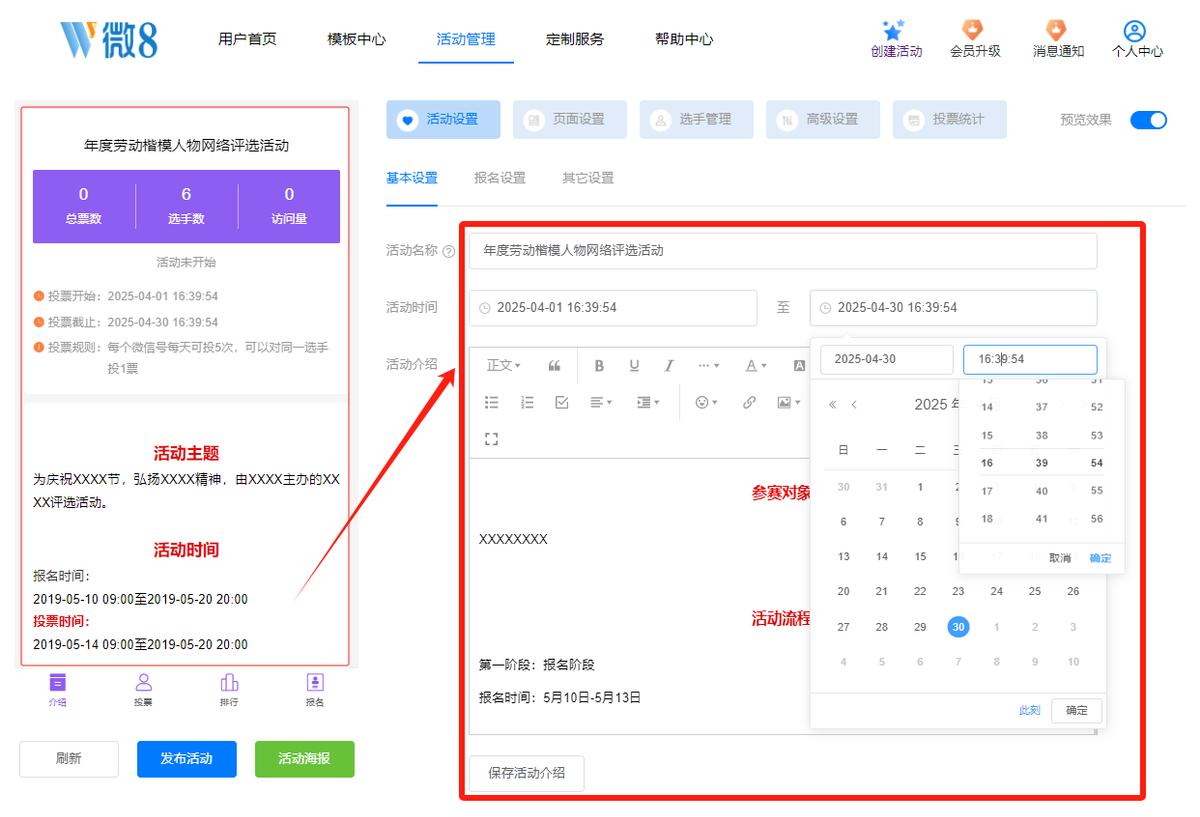Select the 选手管理 step tab
The width and height of the screenshot is (1200, 817).
[696, 119]
